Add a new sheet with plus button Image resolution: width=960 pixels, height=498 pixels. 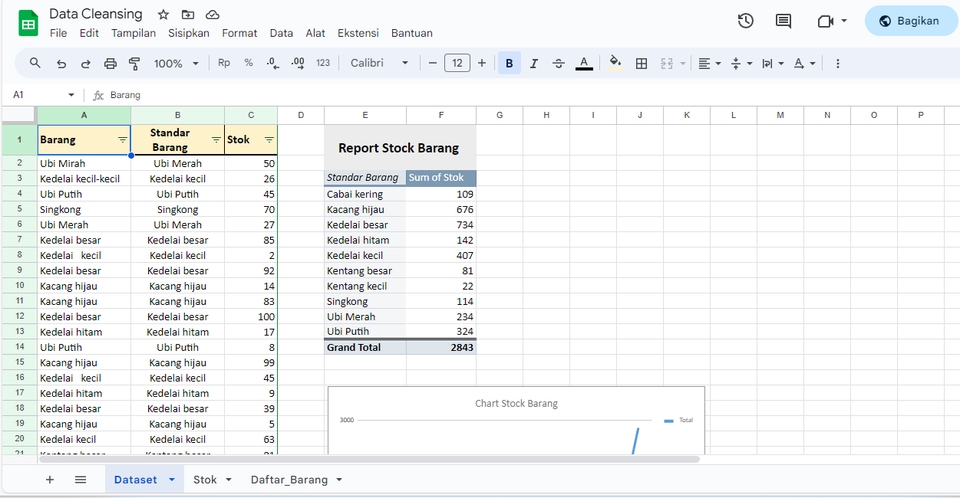coord(50,480)
